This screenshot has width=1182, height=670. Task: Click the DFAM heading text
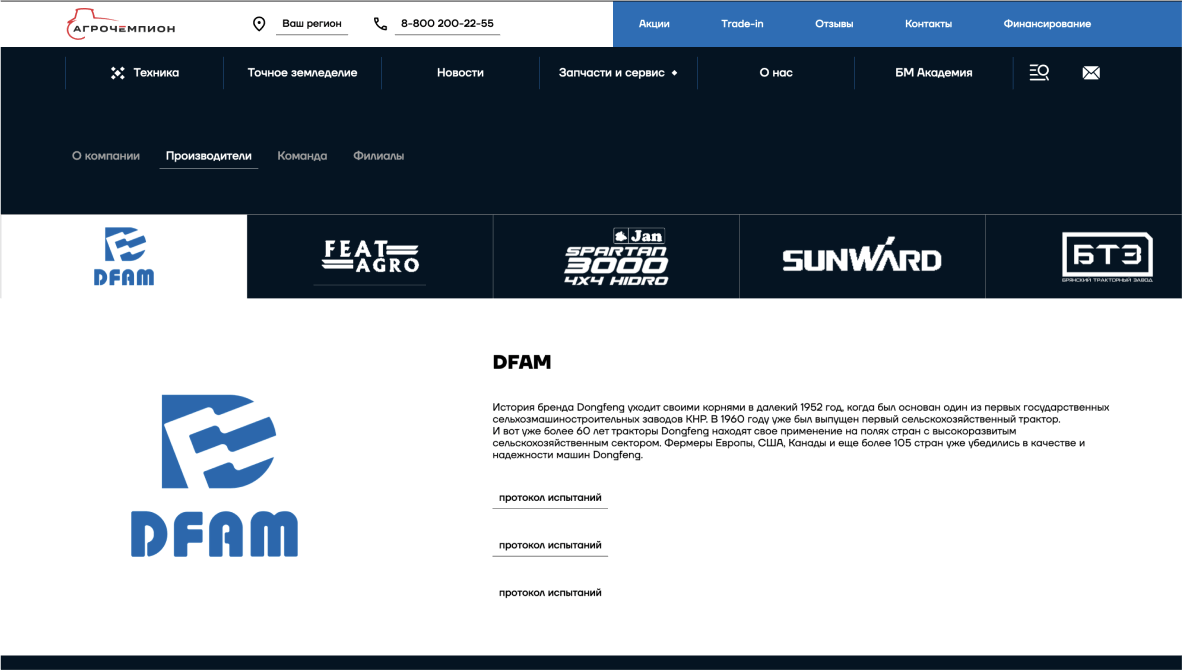522,363
